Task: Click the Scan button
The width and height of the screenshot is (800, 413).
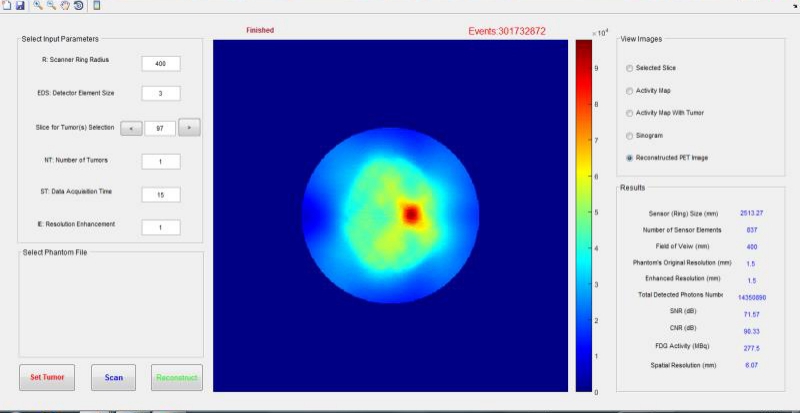Action: [x=114, y=377]
